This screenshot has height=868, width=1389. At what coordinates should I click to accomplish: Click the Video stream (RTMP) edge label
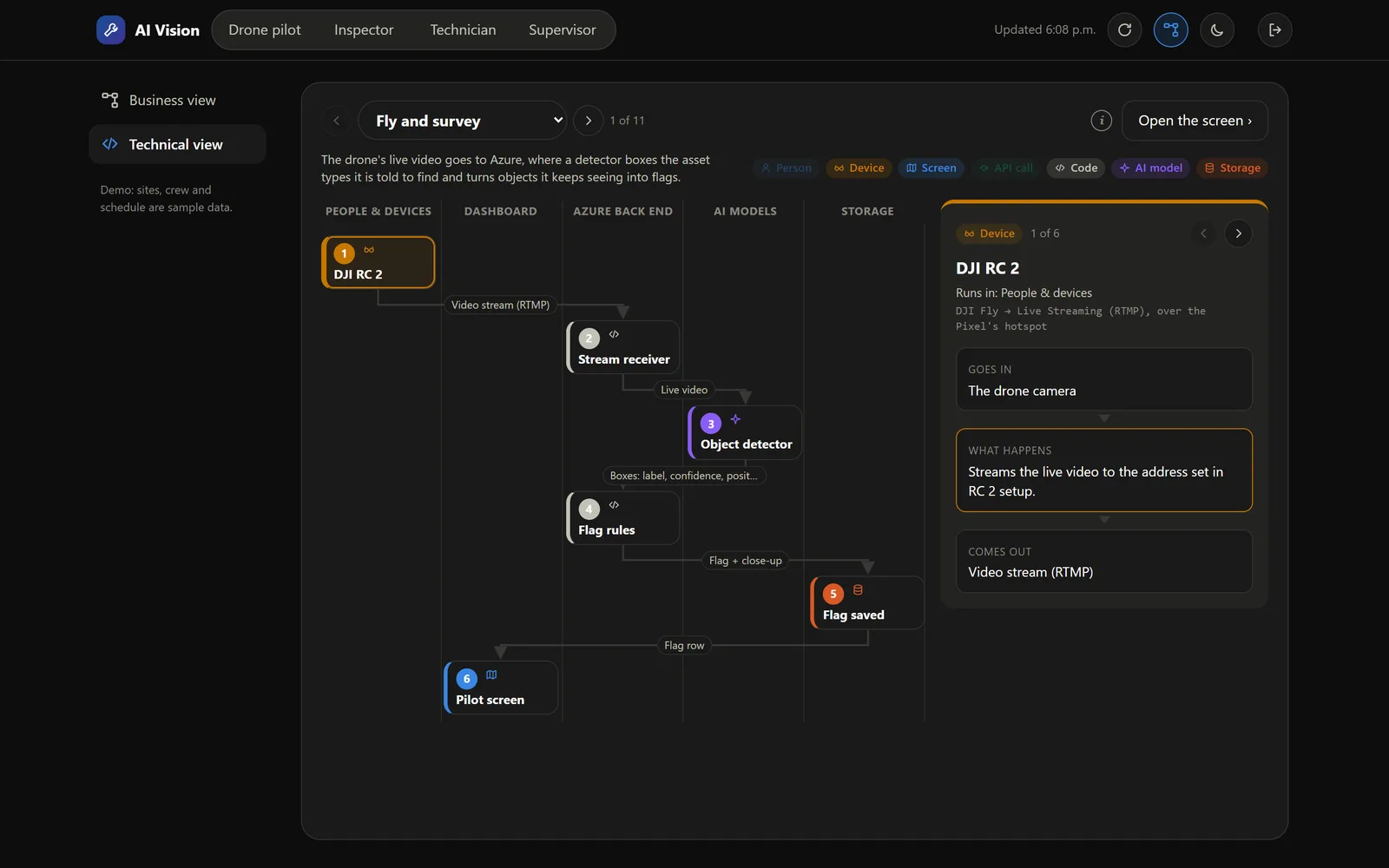[500, 306]
